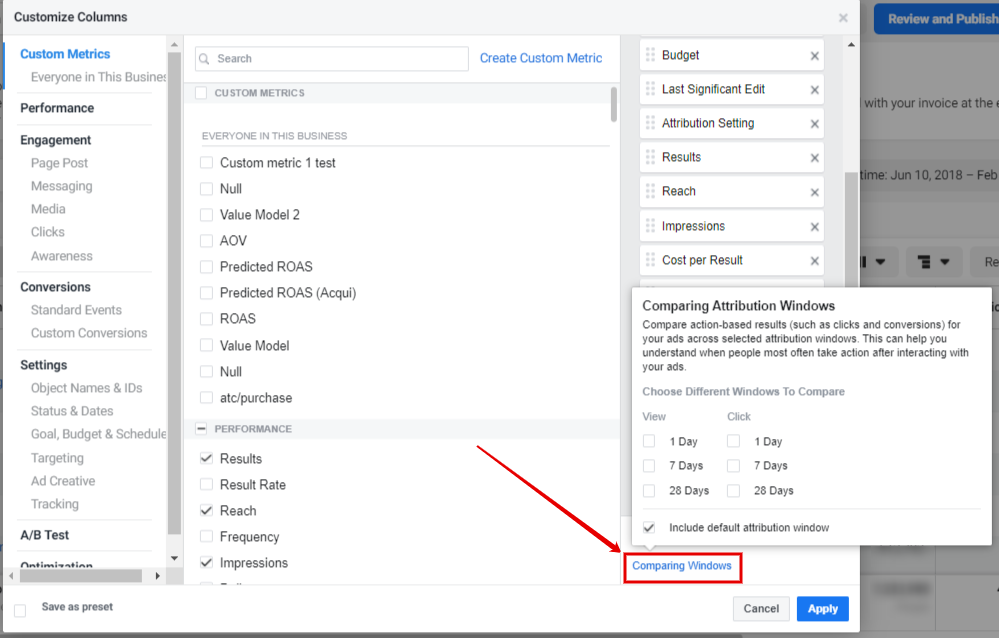
Task: Click the Cancel button
Action: click(761, 609)
